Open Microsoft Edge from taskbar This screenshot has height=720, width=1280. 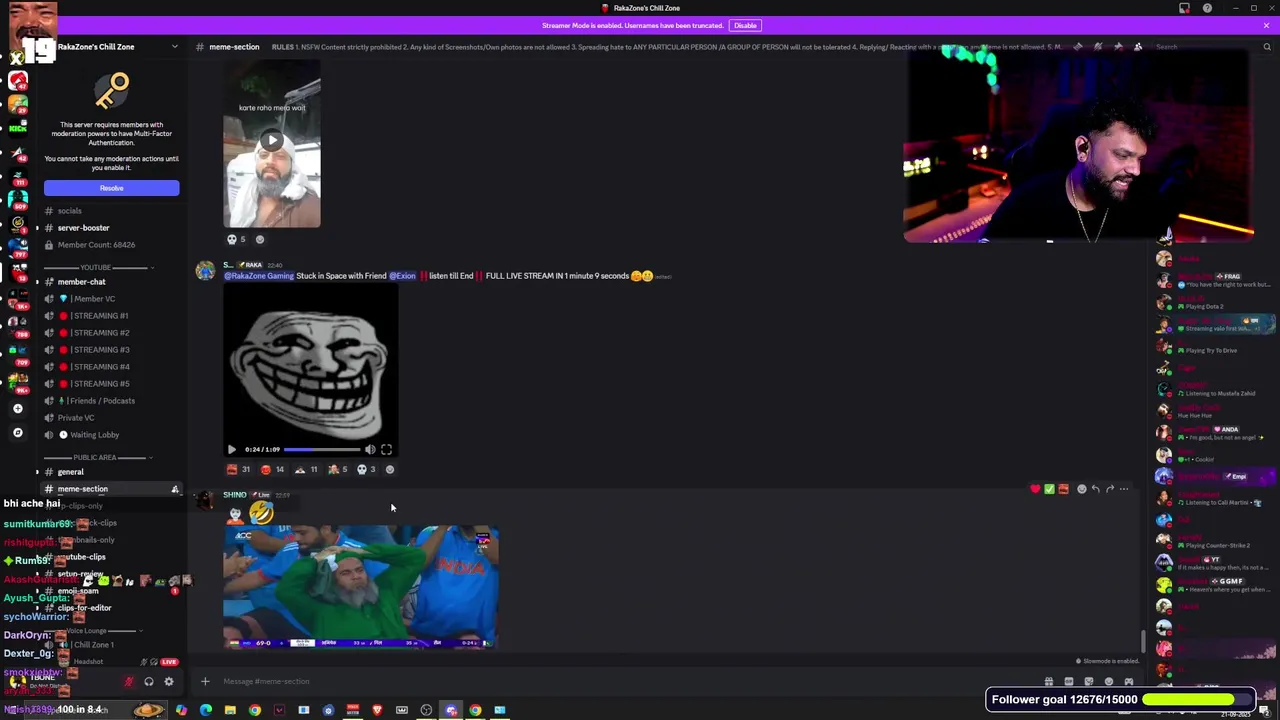(x=206, y=710)
